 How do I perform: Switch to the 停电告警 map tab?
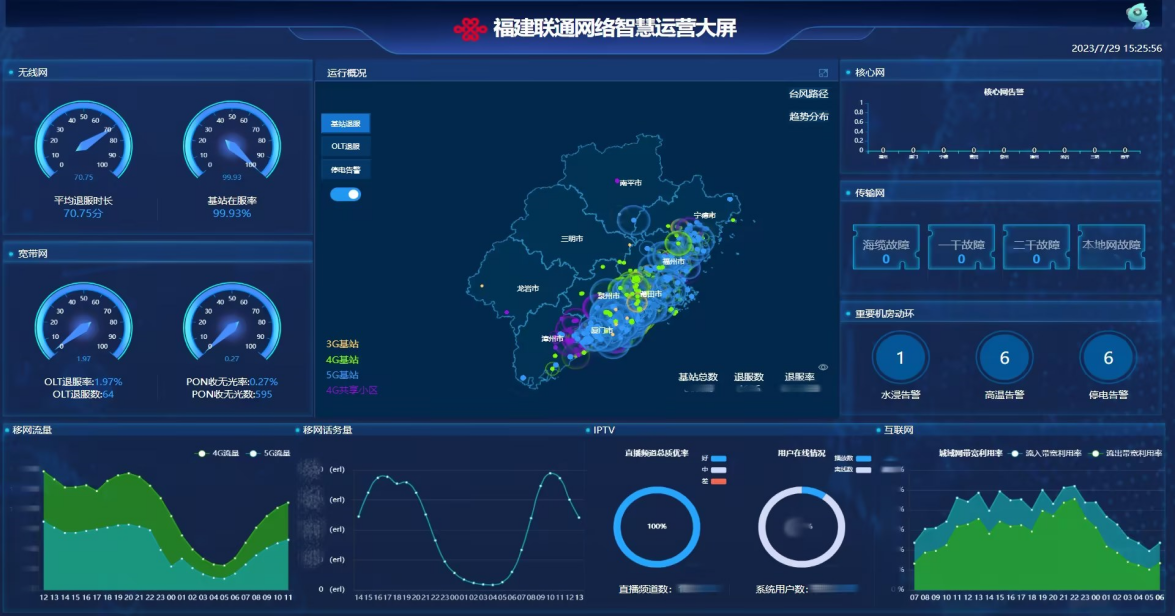(x=345, y=169)
